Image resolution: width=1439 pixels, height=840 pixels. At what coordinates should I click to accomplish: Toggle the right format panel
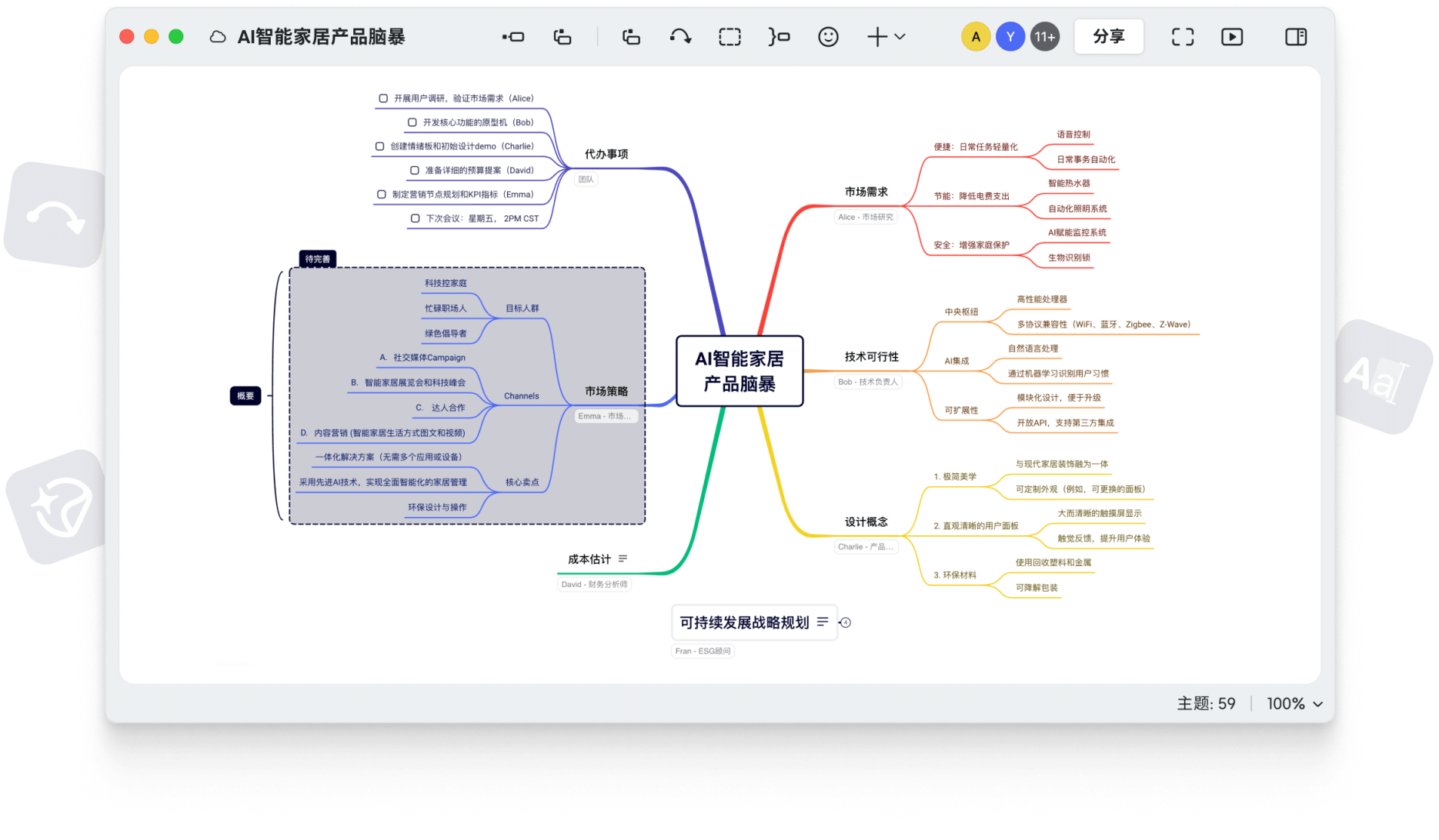coord(1296,37)
